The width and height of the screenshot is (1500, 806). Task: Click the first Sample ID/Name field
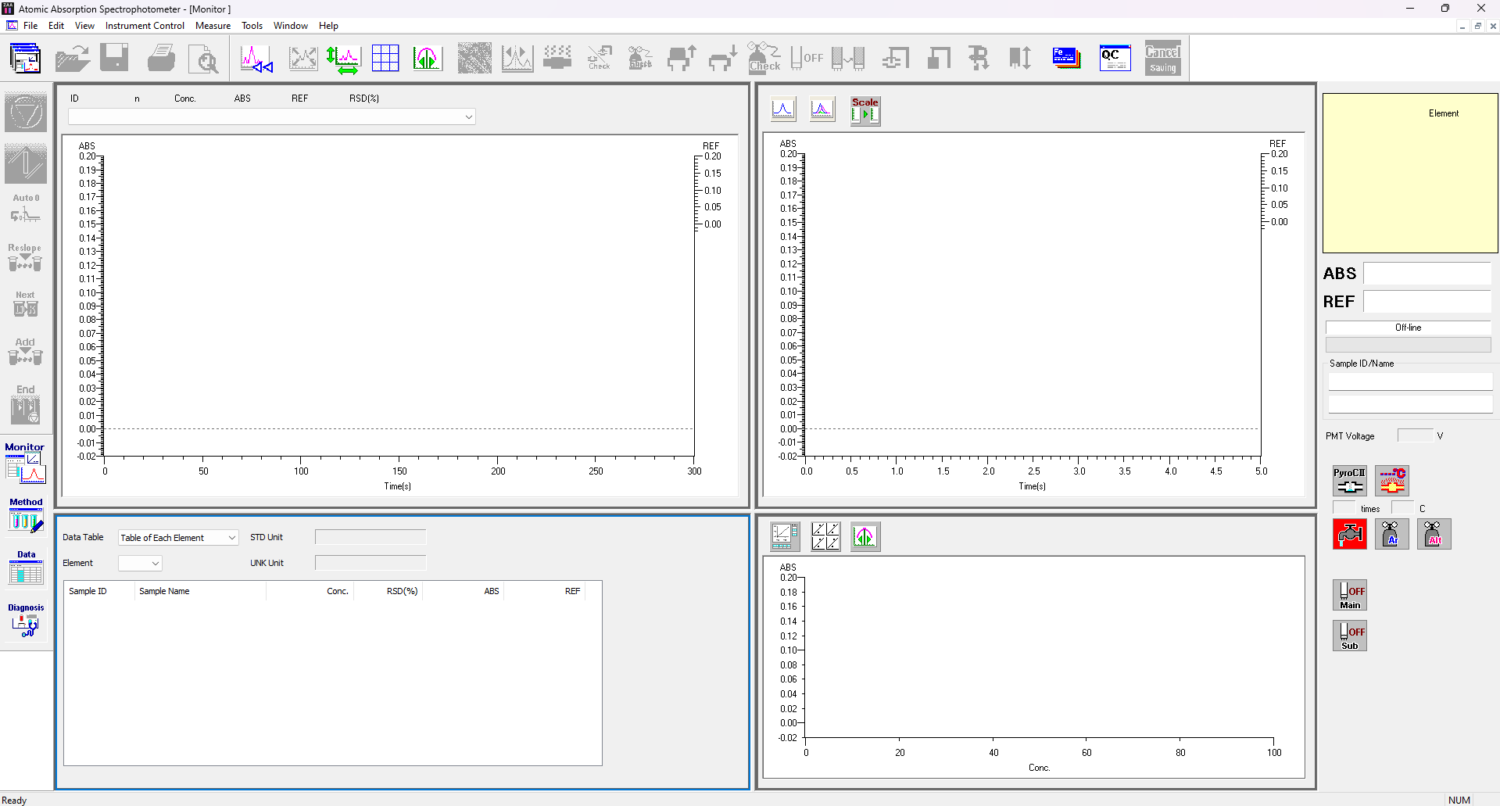1410,381
